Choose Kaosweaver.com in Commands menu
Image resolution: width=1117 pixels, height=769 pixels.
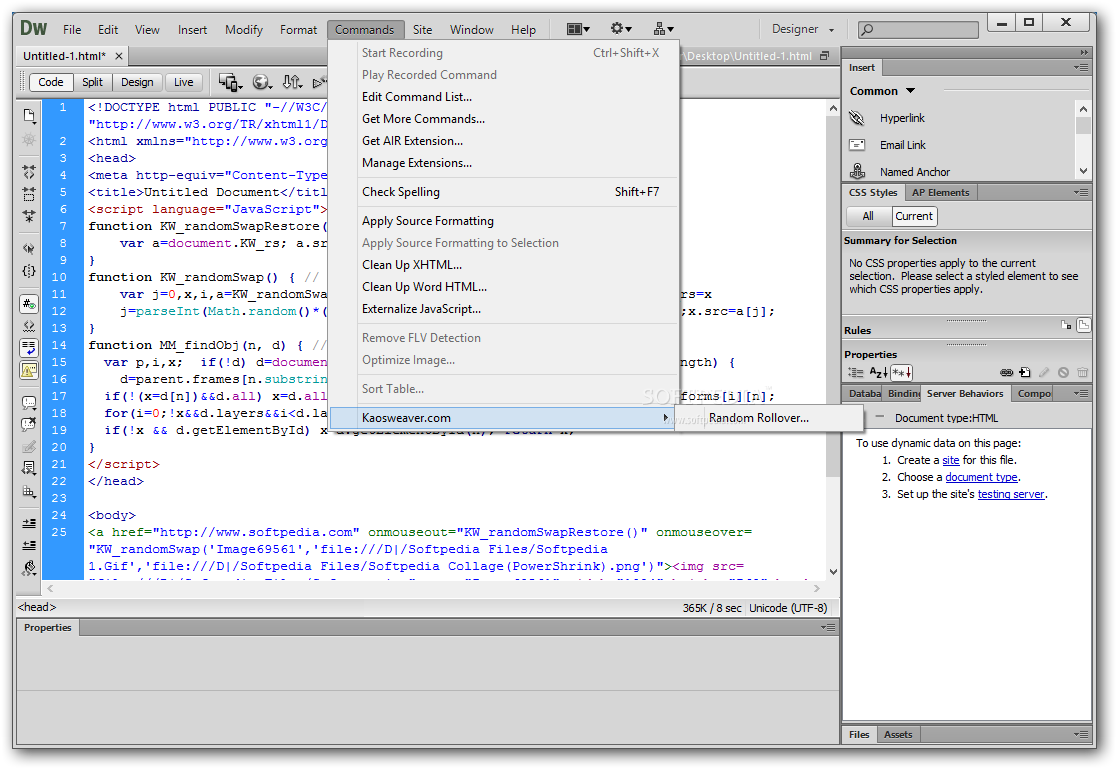pyautogui.click(x=503, y=418)
